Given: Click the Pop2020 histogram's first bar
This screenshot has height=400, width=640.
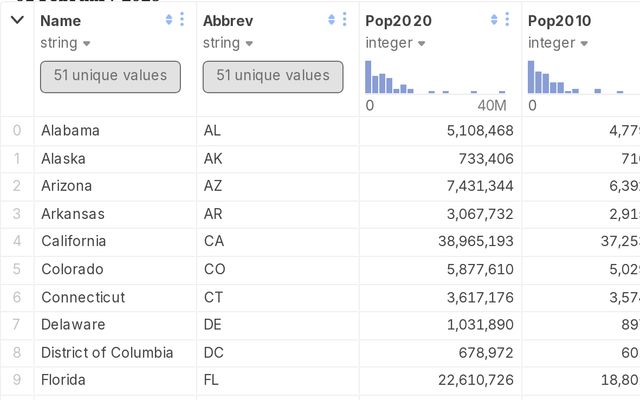Looking at the screenshot, I should point(368,78).
